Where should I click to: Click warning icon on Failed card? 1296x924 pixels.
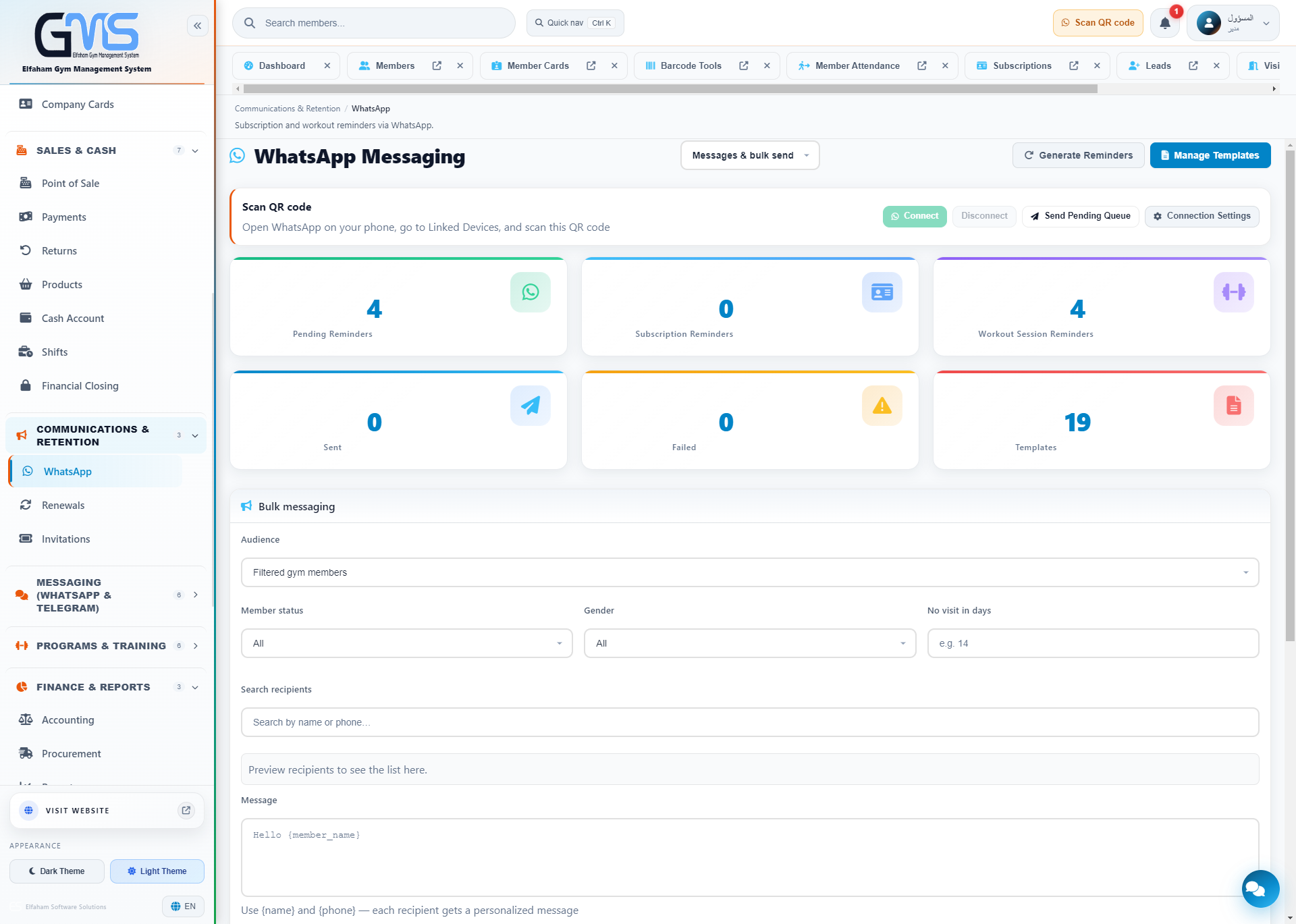pos(882,406)
